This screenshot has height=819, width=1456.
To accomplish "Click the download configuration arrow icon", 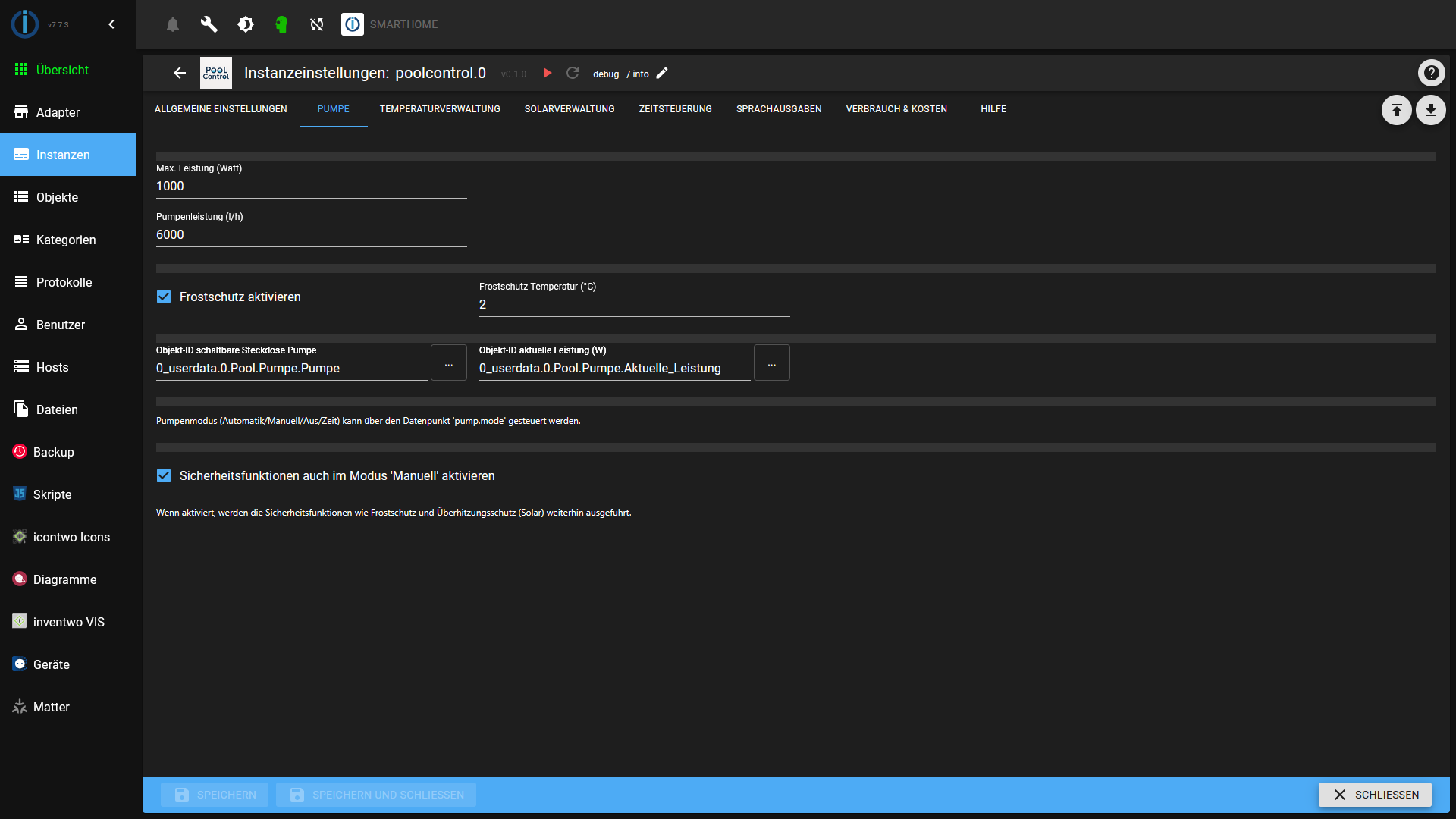I will (1430, 110).
